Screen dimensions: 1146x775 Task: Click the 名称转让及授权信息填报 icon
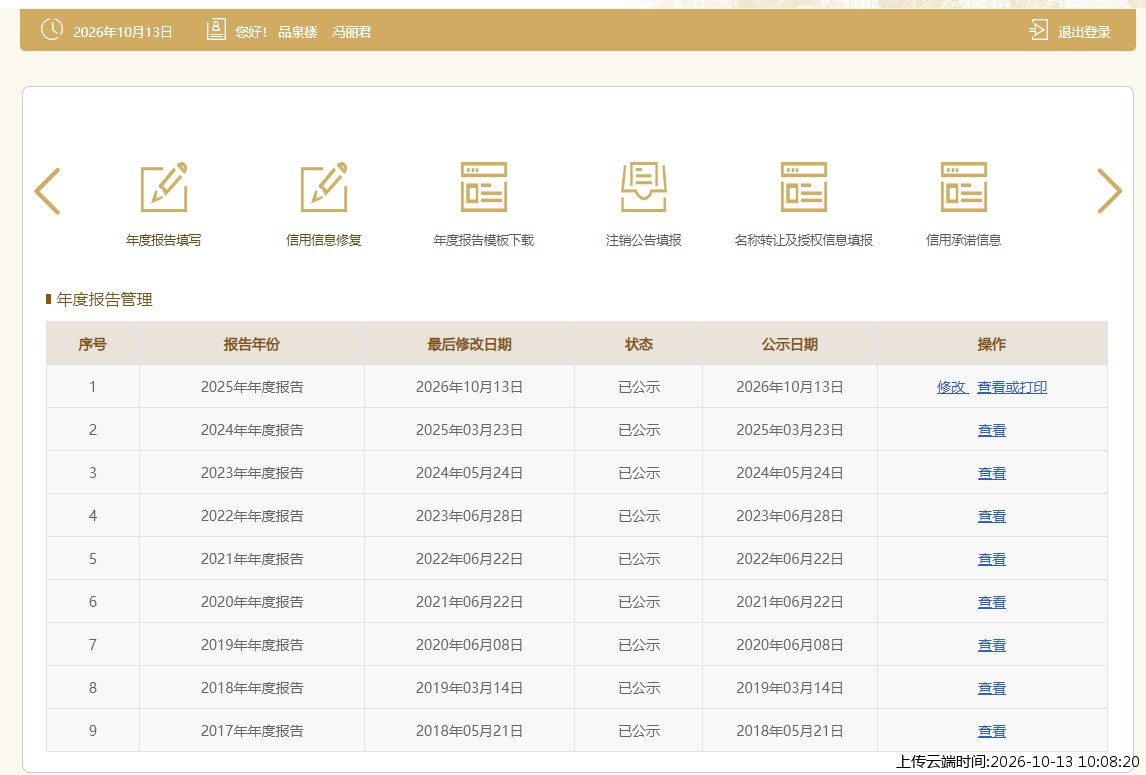(x=804, y=187)
